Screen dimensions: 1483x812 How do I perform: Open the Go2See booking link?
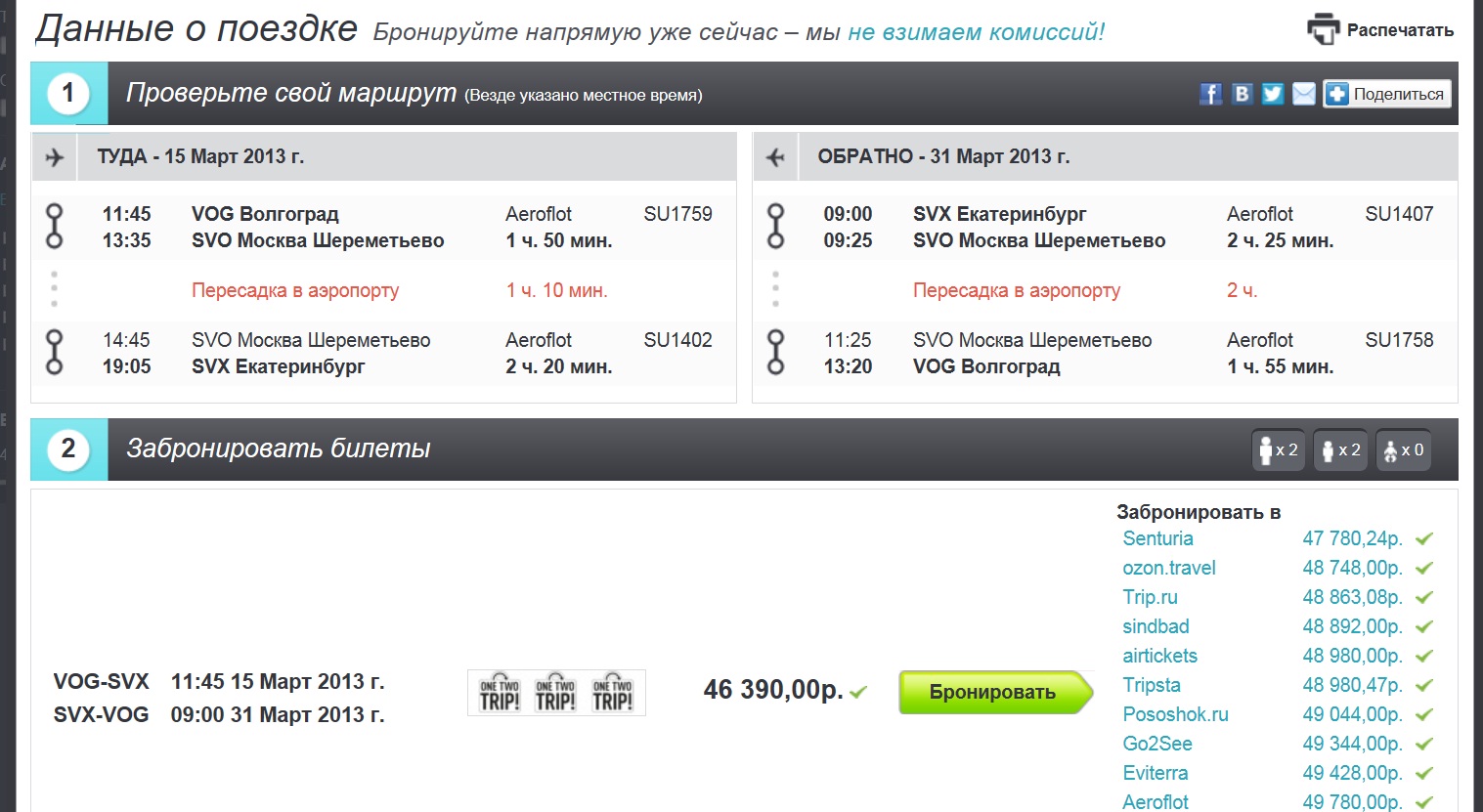pyautogui.click(x=1157, y=744)
